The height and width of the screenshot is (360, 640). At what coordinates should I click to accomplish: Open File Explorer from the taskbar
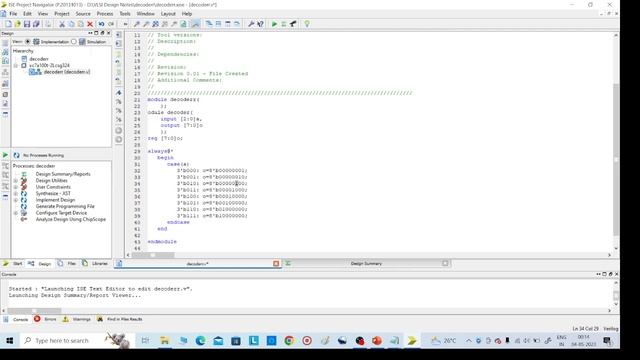[x=165, y=340]
